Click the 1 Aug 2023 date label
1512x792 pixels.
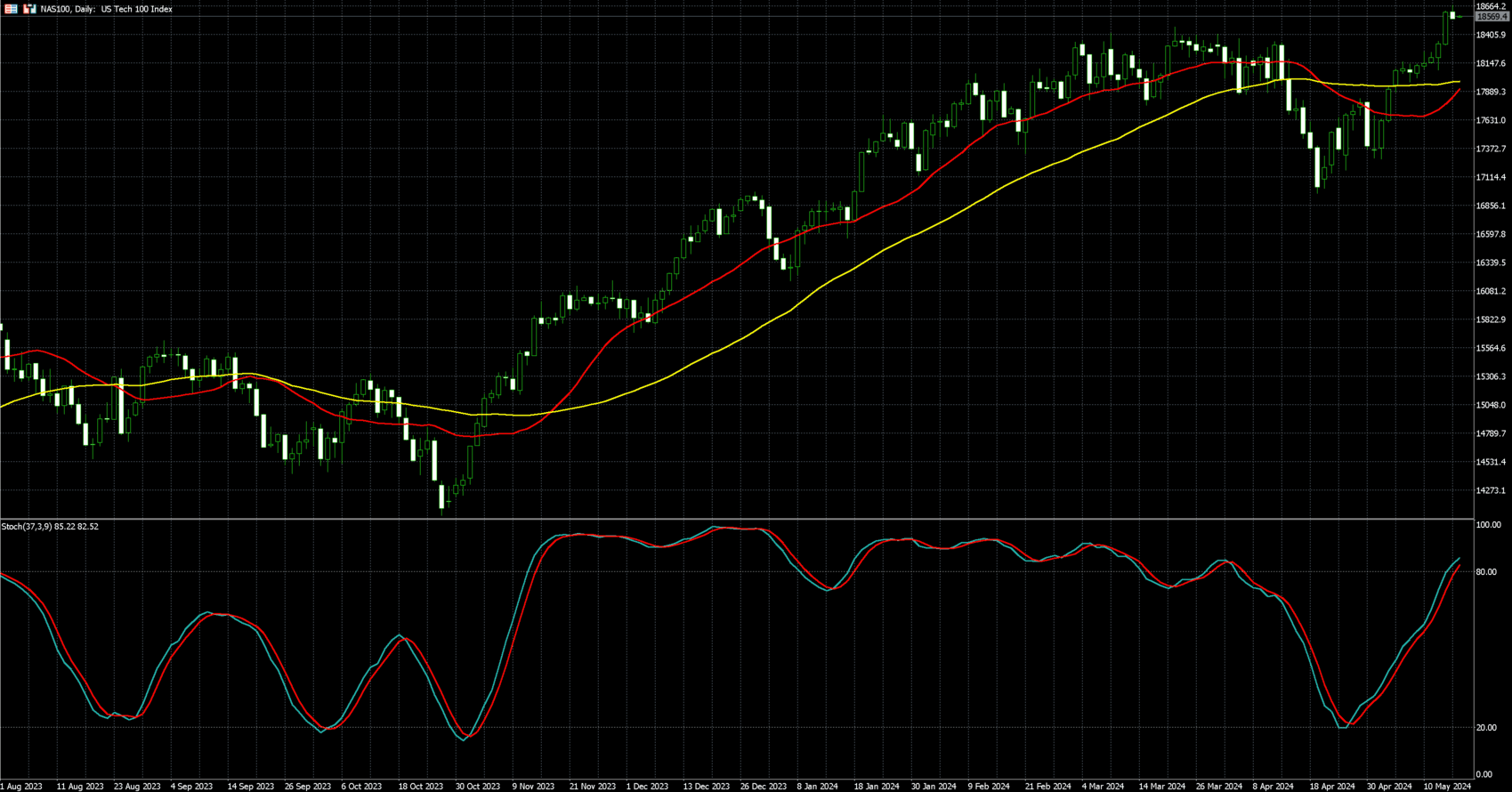coord(21,787)
